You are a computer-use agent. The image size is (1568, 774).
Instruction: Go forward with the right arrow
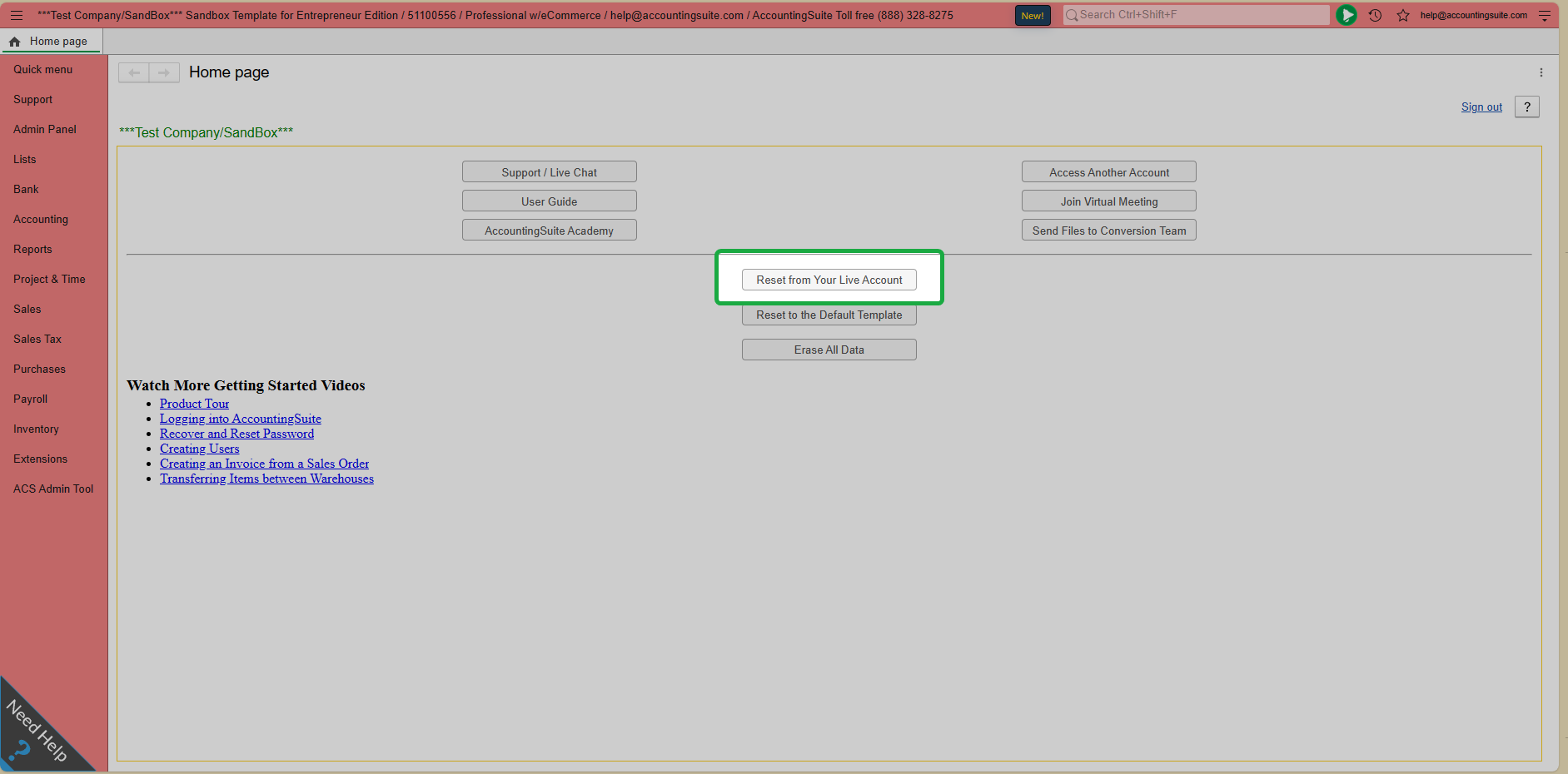click(x=164, y=72)
